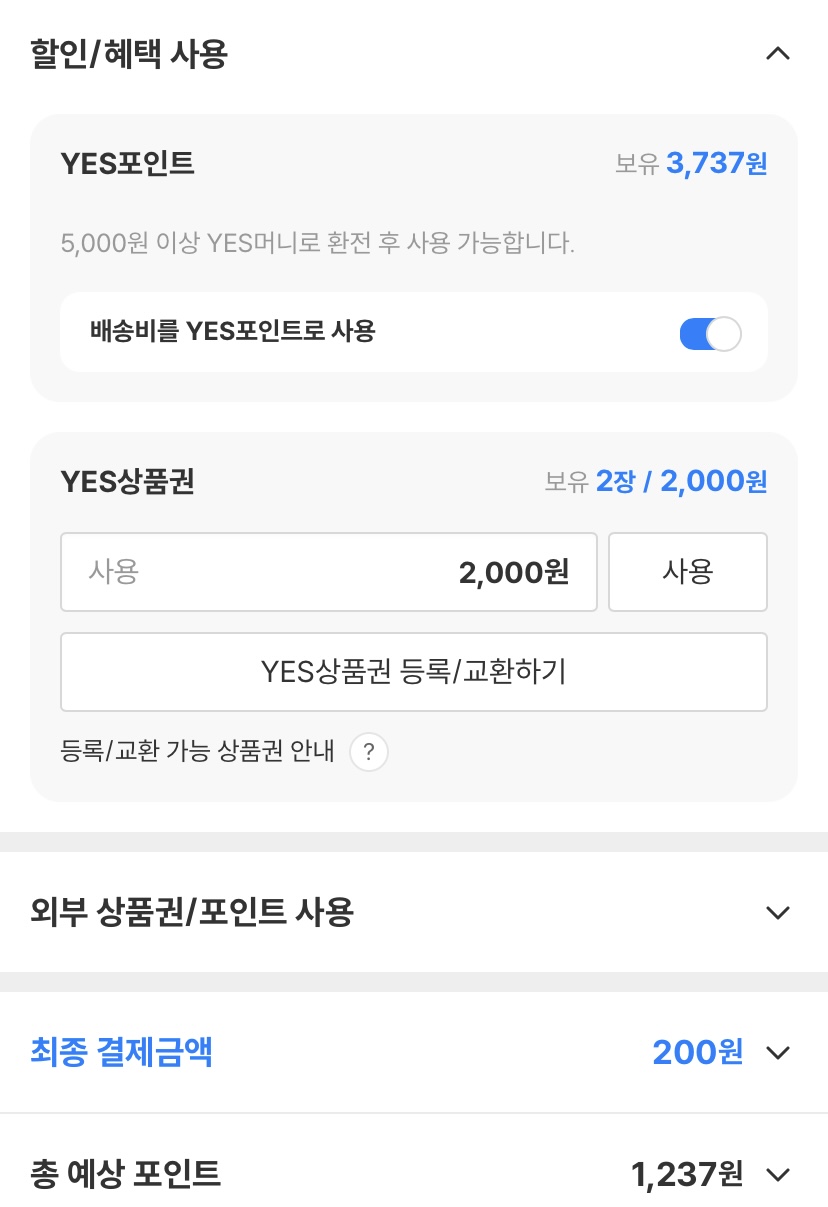Tap the 총 예상 포인트 label
828x1207 pixels.
tap(126, 1174)
